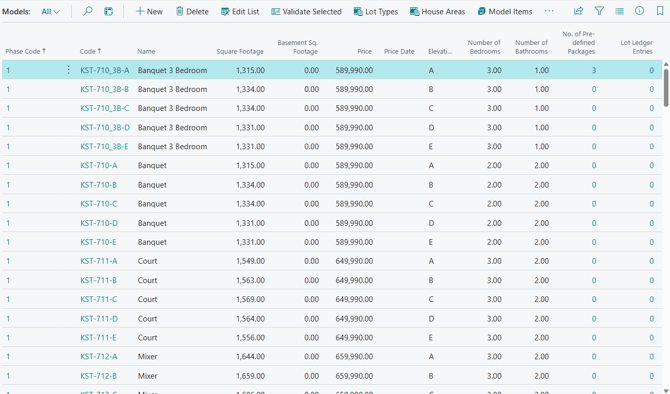
Task: Open model KST-710-E link
Action: tap(98, 242)
